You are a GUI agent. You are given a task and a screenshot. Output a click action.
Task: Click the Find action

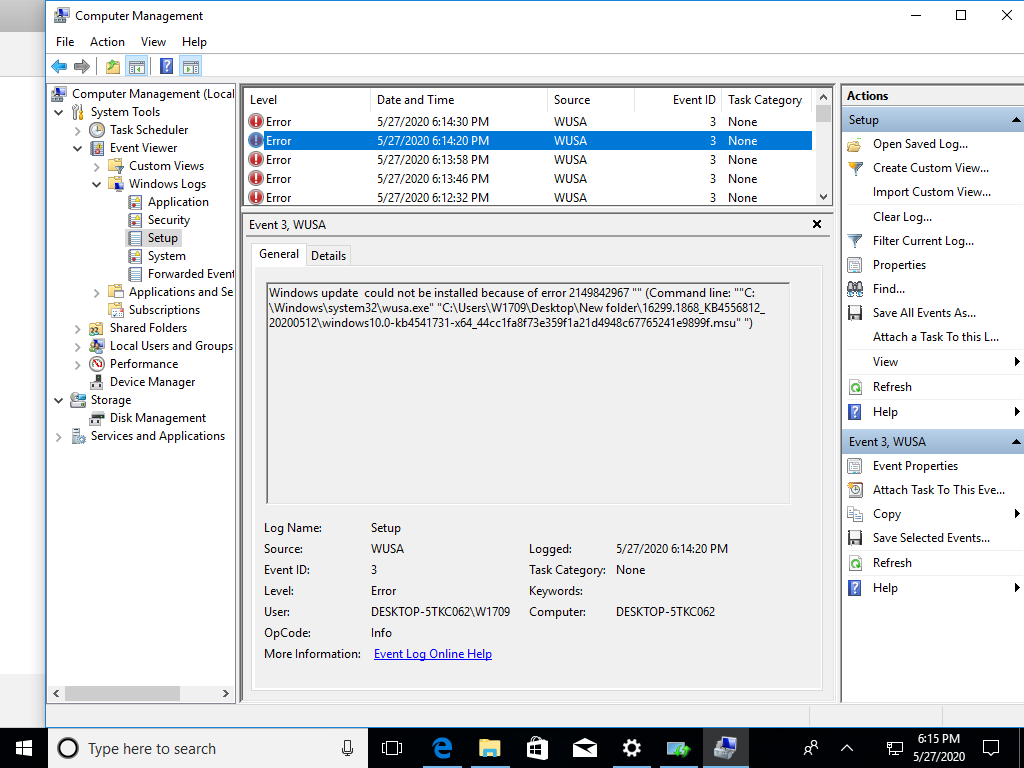(x=889, y=289)
